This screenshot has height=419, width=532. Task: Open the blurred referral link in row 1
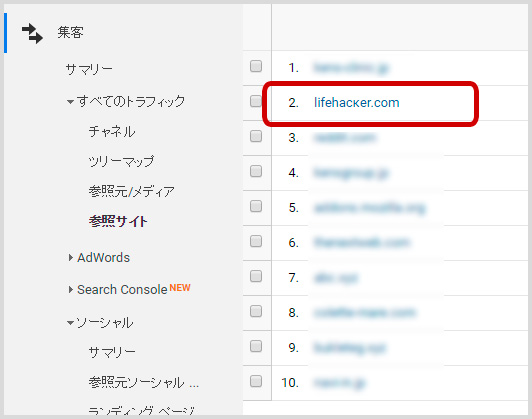pyautogui.click(x=351, y=68)
